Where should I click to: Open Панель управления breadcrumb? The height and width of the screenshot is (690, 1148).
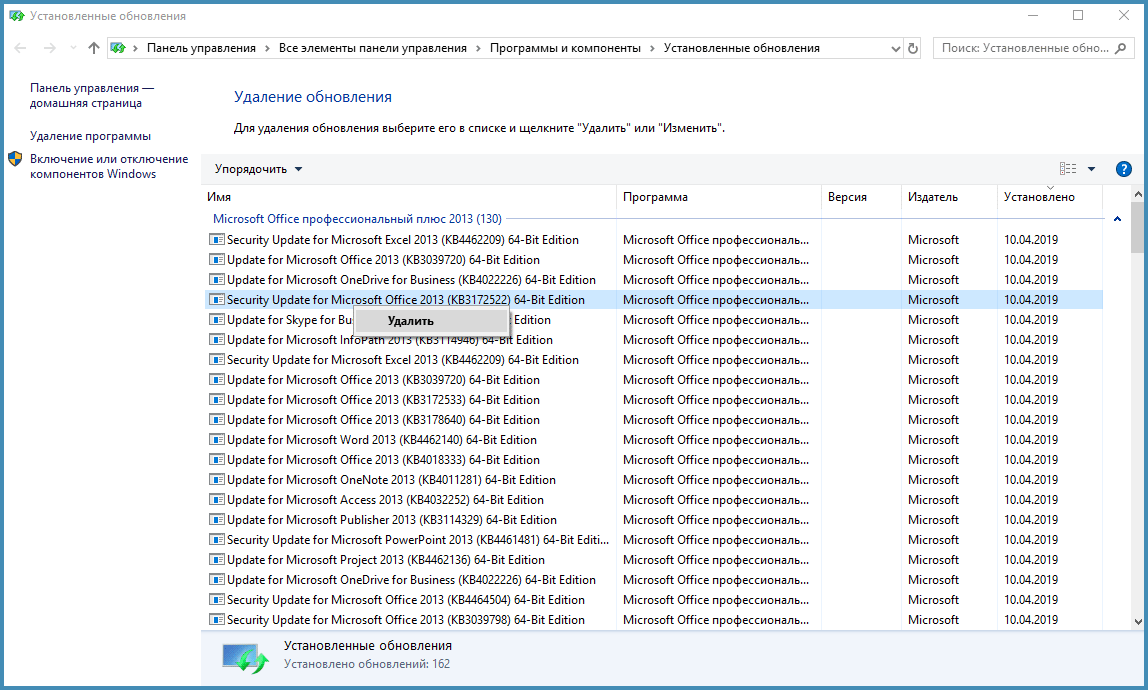pyautogui.click(x=201, y=48)
